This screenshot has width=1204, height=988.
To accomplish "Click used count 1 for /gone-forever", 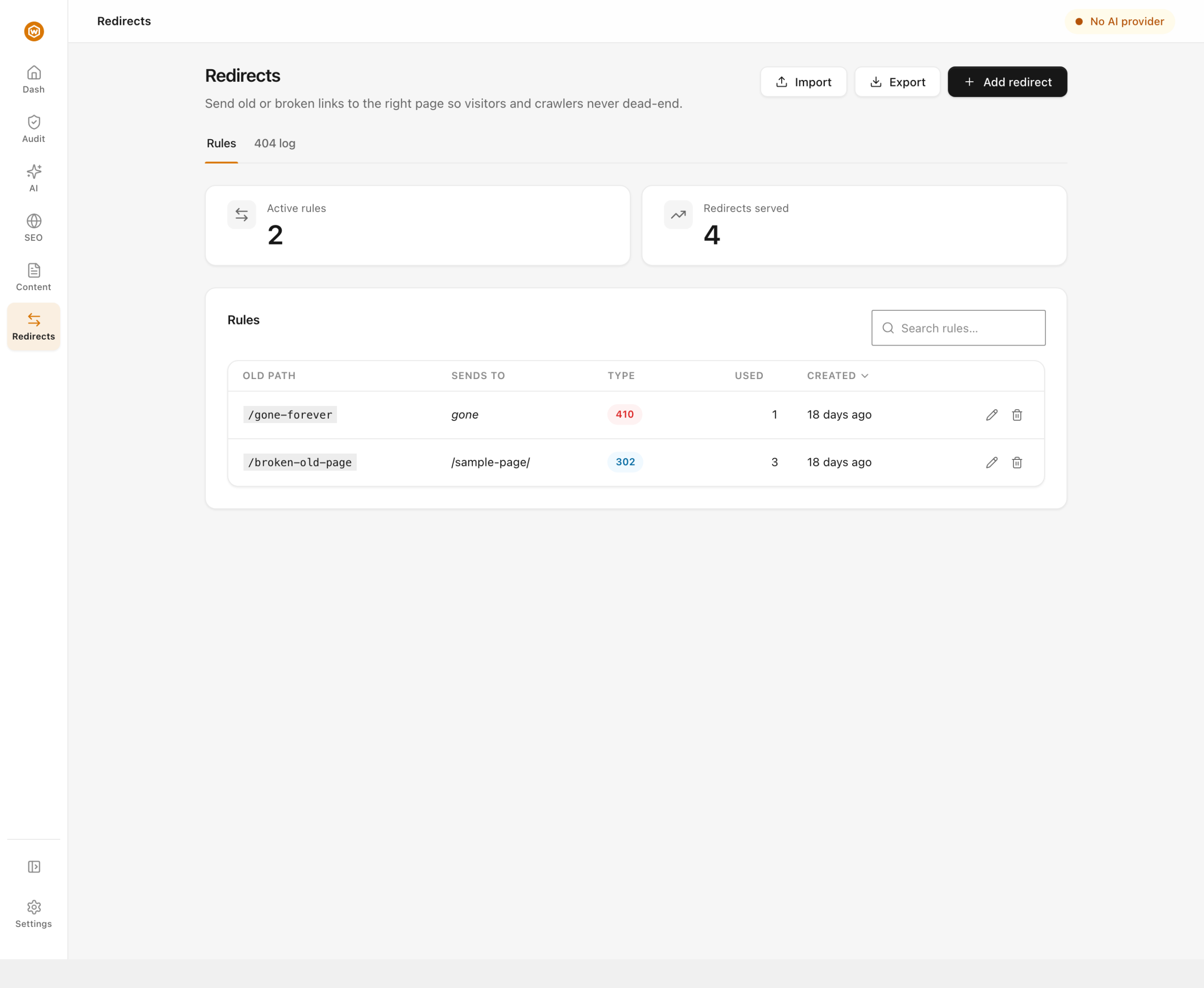I will coord(774,415).
